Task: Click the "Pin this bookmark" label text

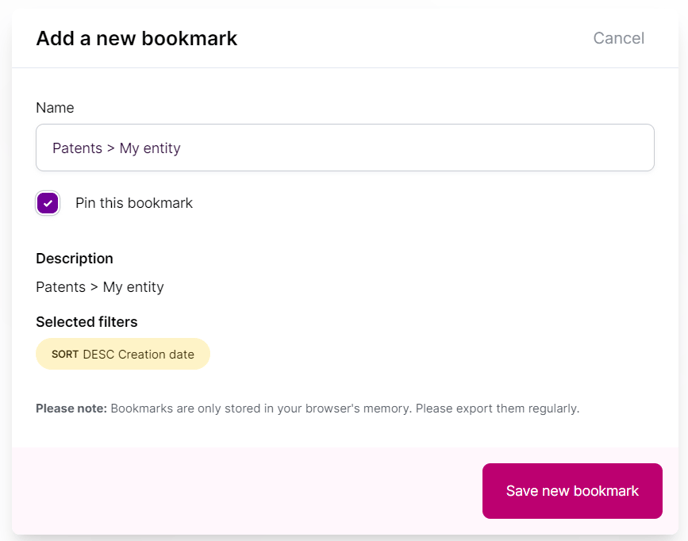Action: [x=134, y=203]
